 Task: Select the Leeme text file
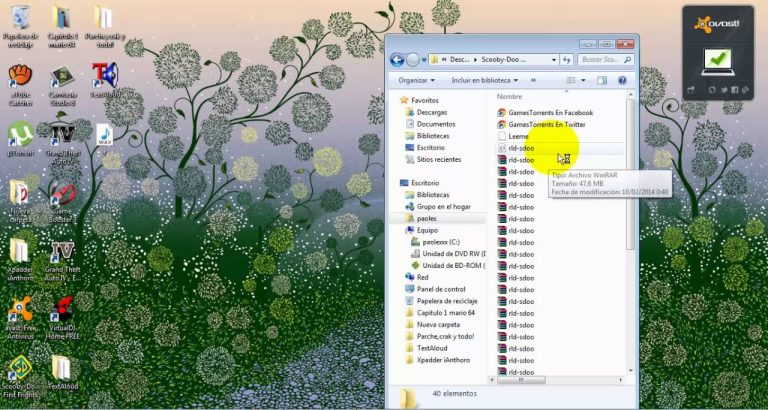[x=518, y=136]
